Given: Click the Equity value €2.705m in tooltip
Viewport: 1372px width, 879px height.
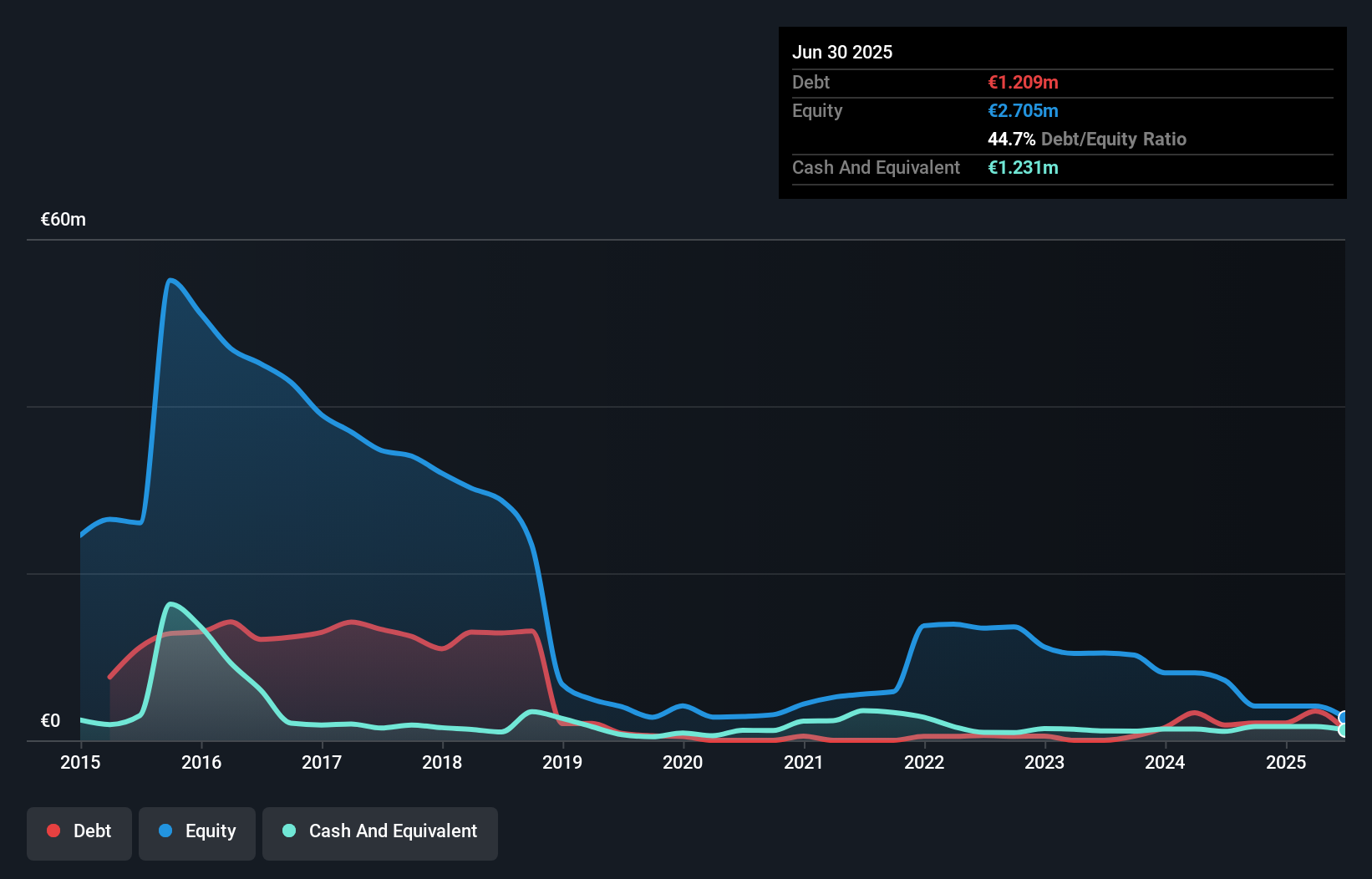Looking at the screenshot, I should [1023, 110].
